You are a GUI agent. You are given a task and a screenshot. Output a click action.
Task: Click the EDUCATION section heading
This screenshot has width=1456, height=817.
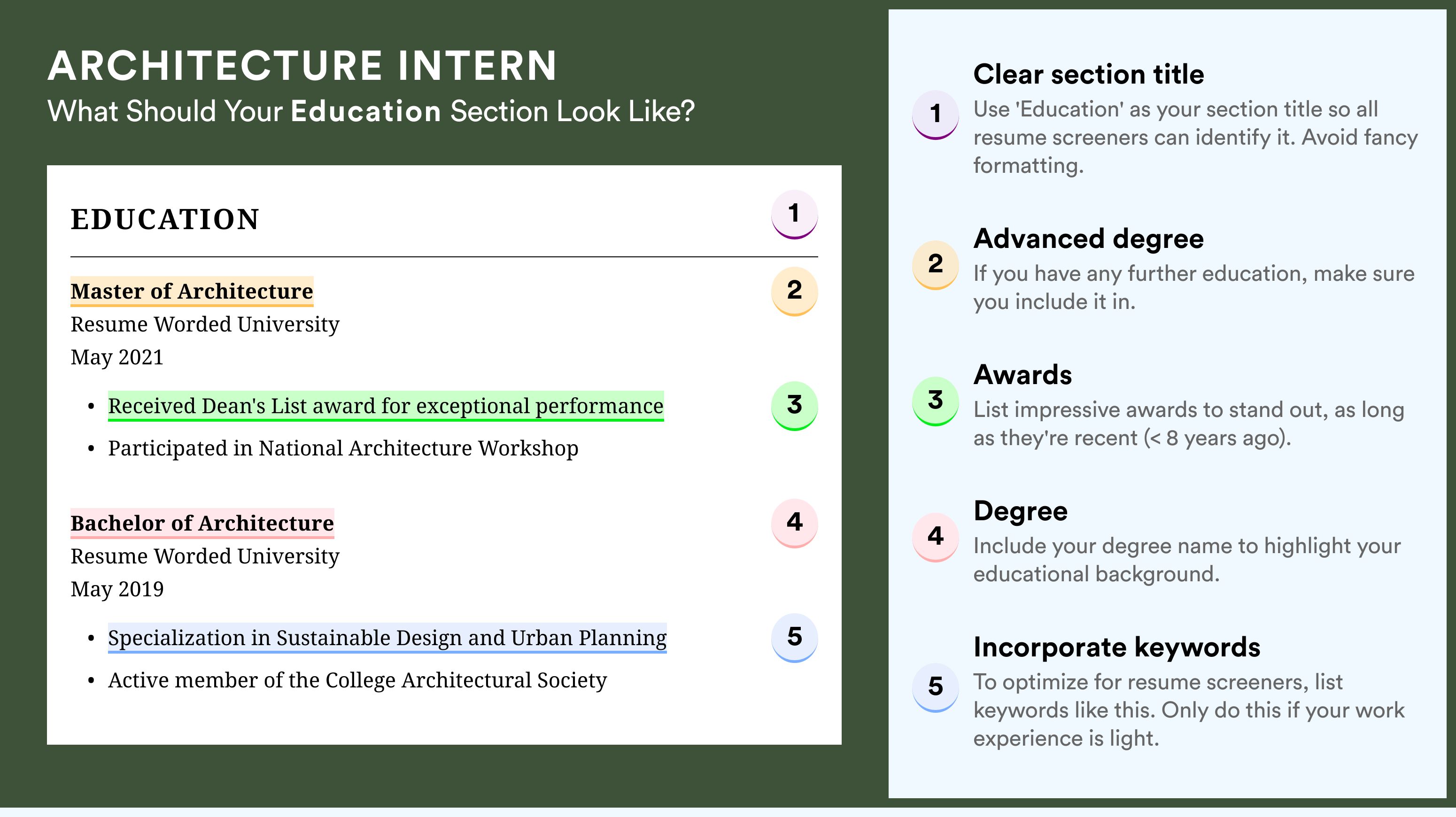pyautogui.click(x=164, y=219)
